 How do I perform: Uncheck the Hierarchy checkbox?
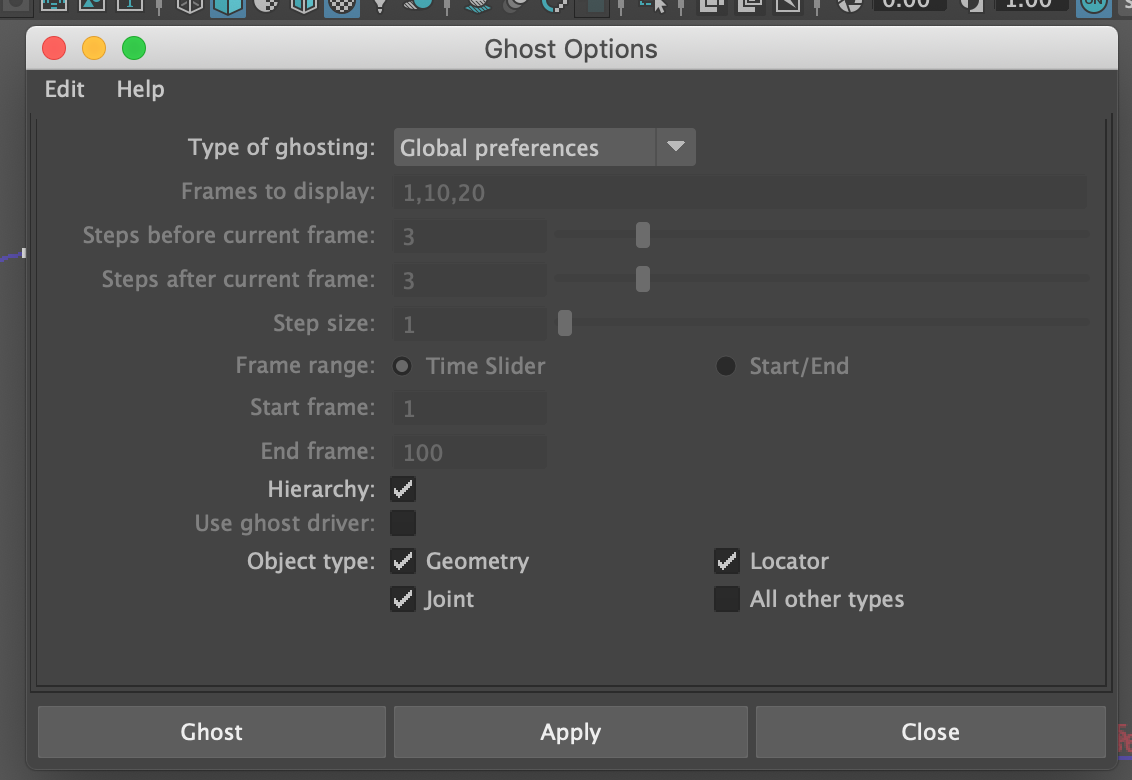(403, 489)
